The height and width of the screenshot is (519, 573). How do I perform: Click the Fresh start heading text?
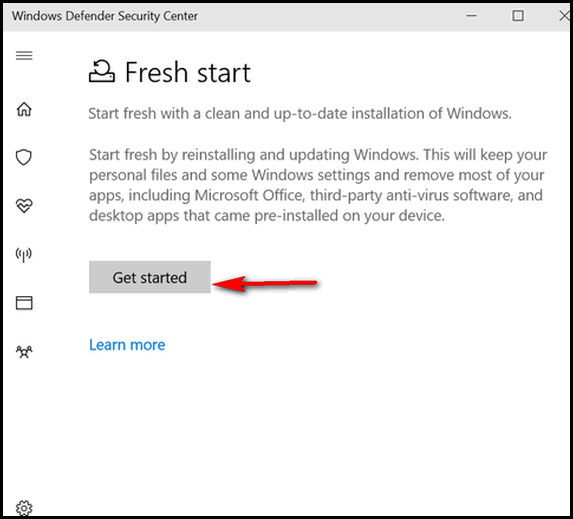tap(188, 72)
